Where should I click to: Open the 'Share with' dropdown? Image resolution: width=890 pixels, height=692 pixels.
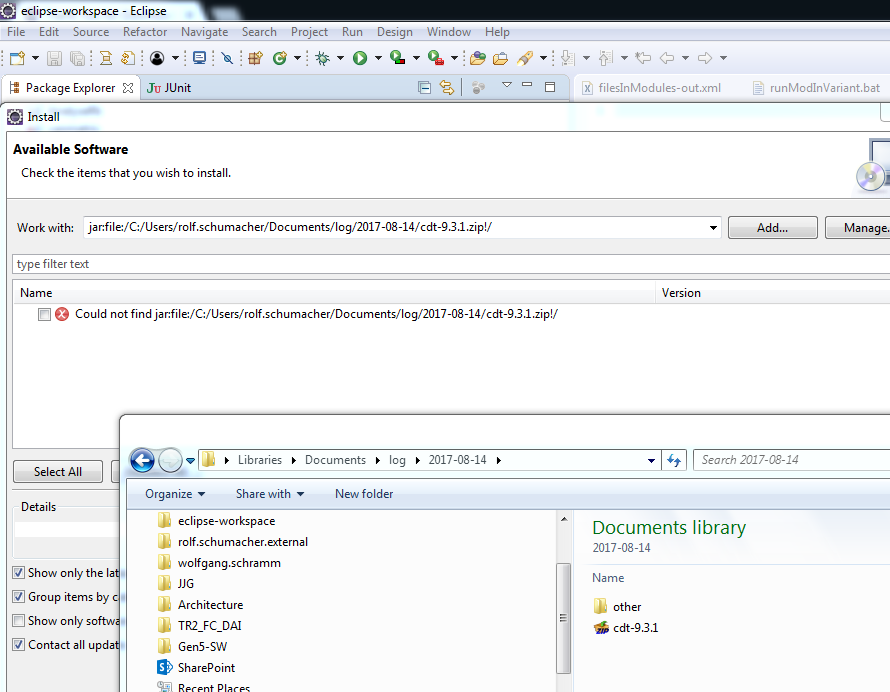click(269, 494)
